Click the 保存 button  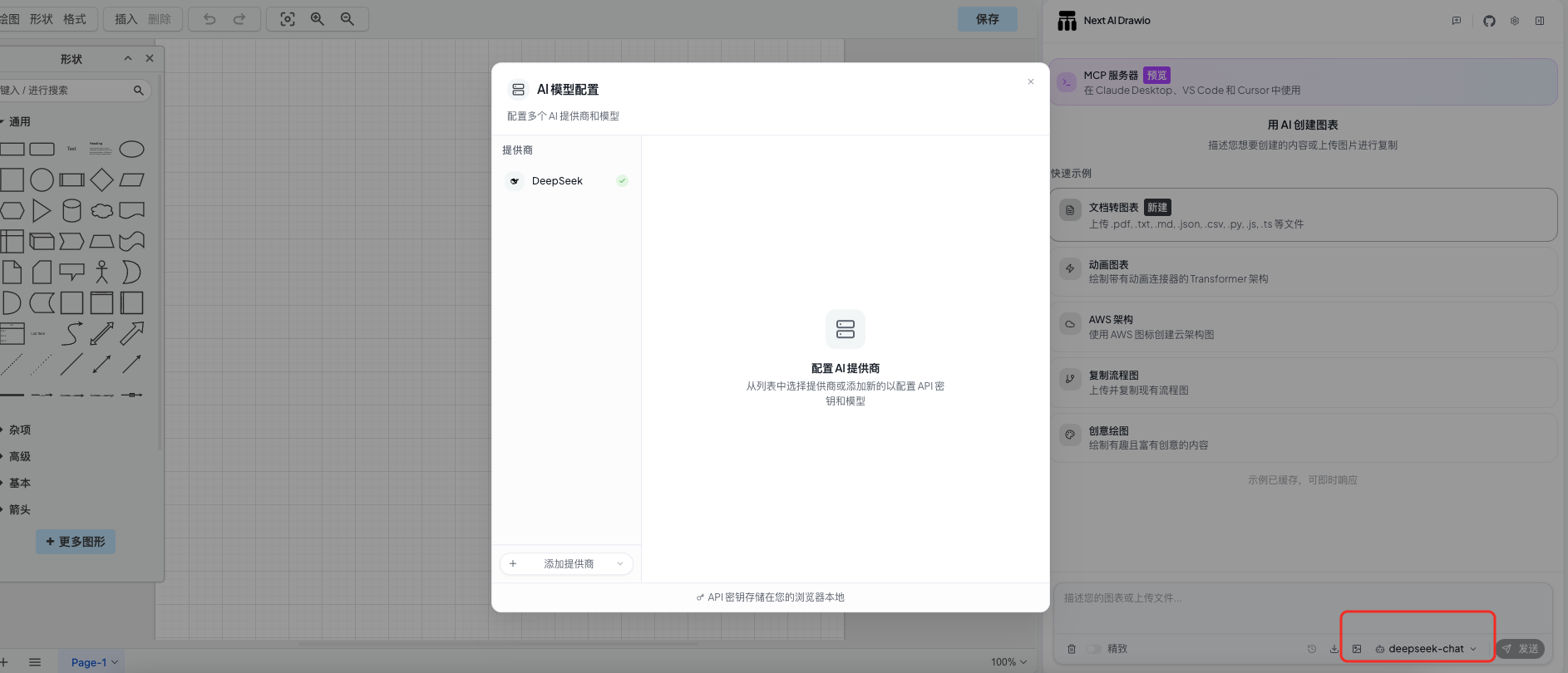[987, 19]
